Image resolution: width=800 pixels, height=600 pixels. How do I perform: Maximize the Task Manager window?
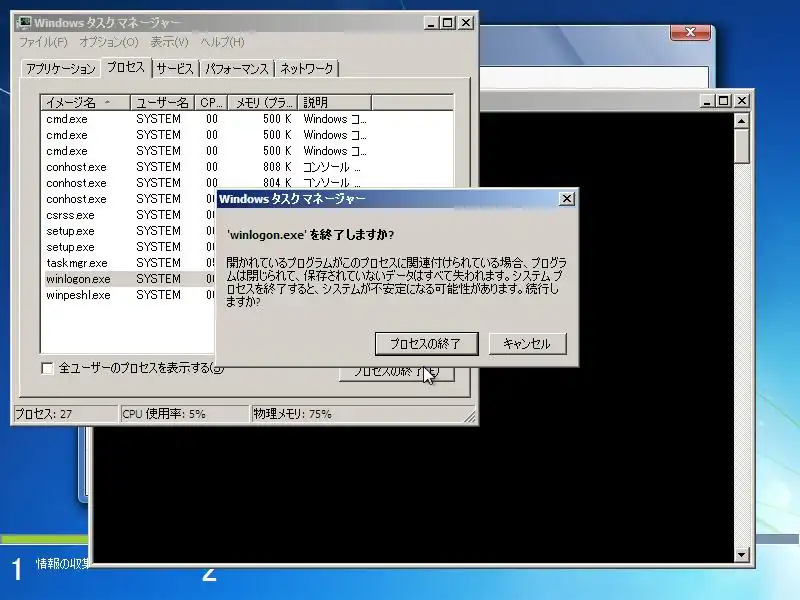click(x=448, y=23)
